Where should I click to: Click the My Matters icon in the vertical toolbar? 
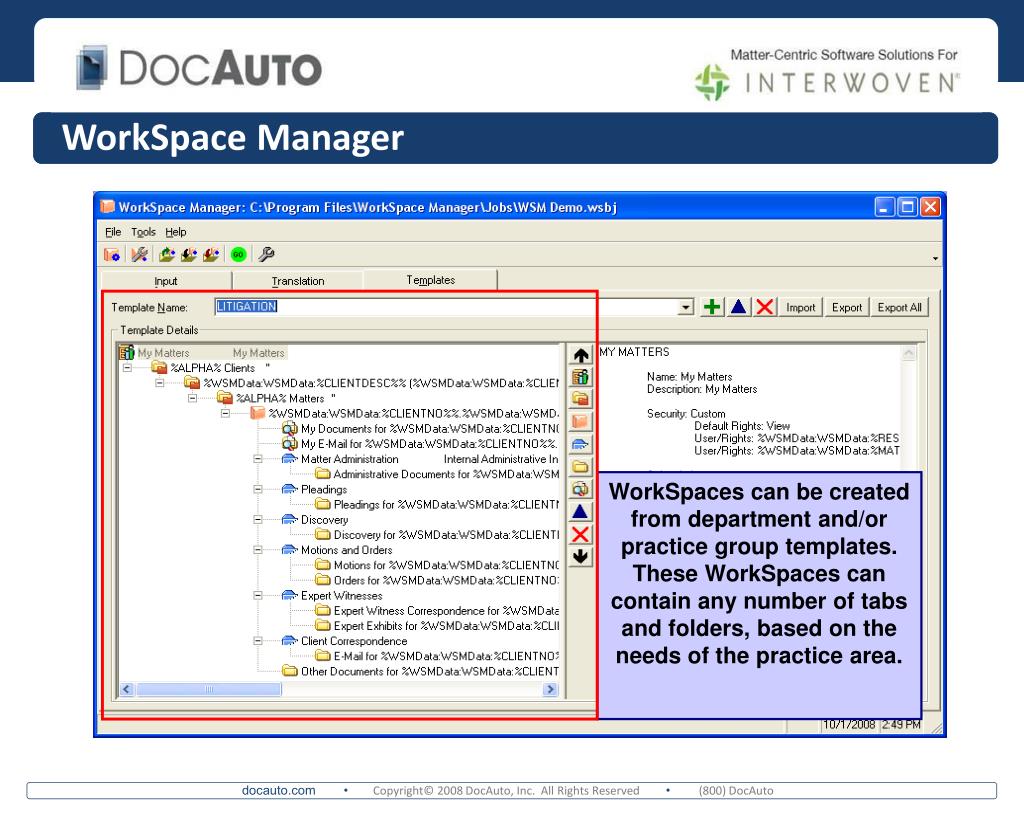[581, 377]
